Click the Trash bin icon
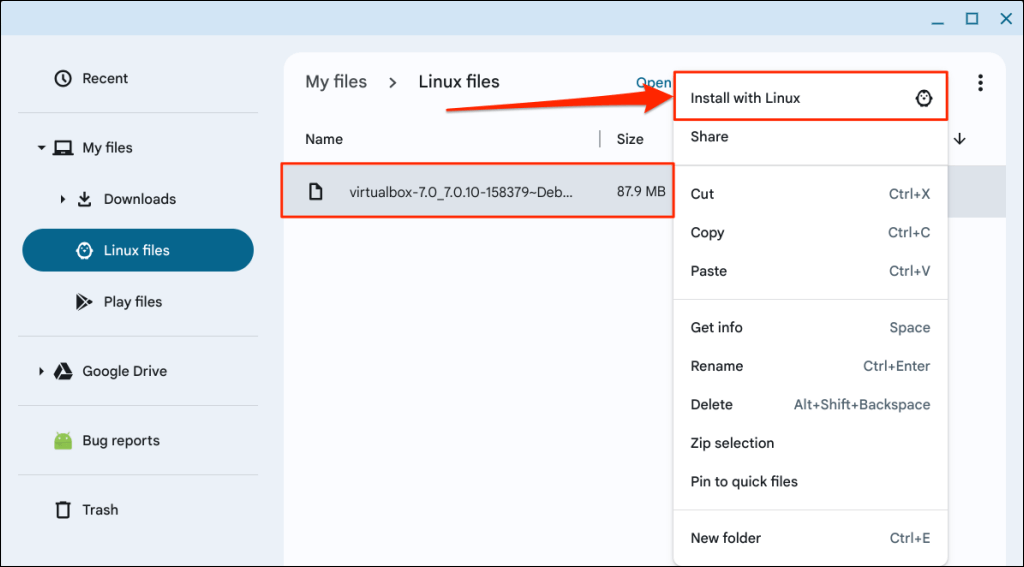This screenshot has height=567, width=1024. (x=63, y=510)
